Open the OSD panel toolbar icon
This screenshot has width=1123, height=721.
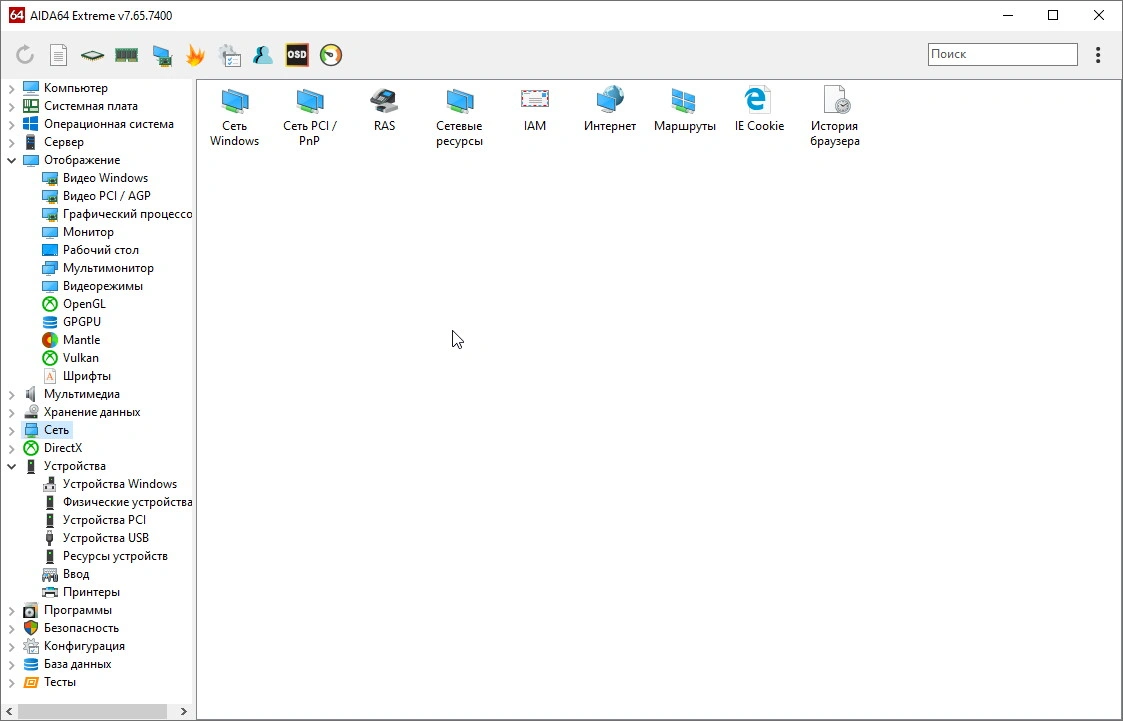pos(297,55)
